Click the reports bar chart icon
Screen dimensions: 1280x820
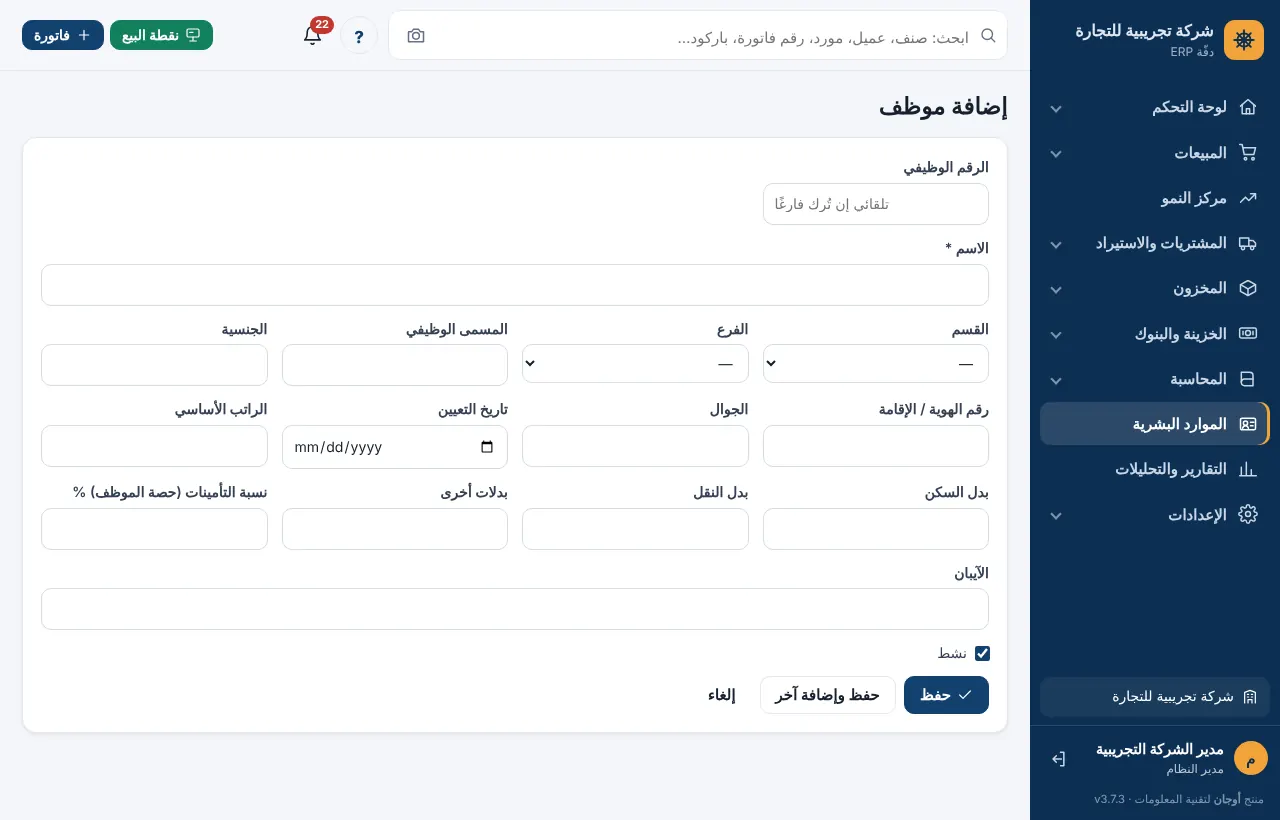tap(1248, 469)
